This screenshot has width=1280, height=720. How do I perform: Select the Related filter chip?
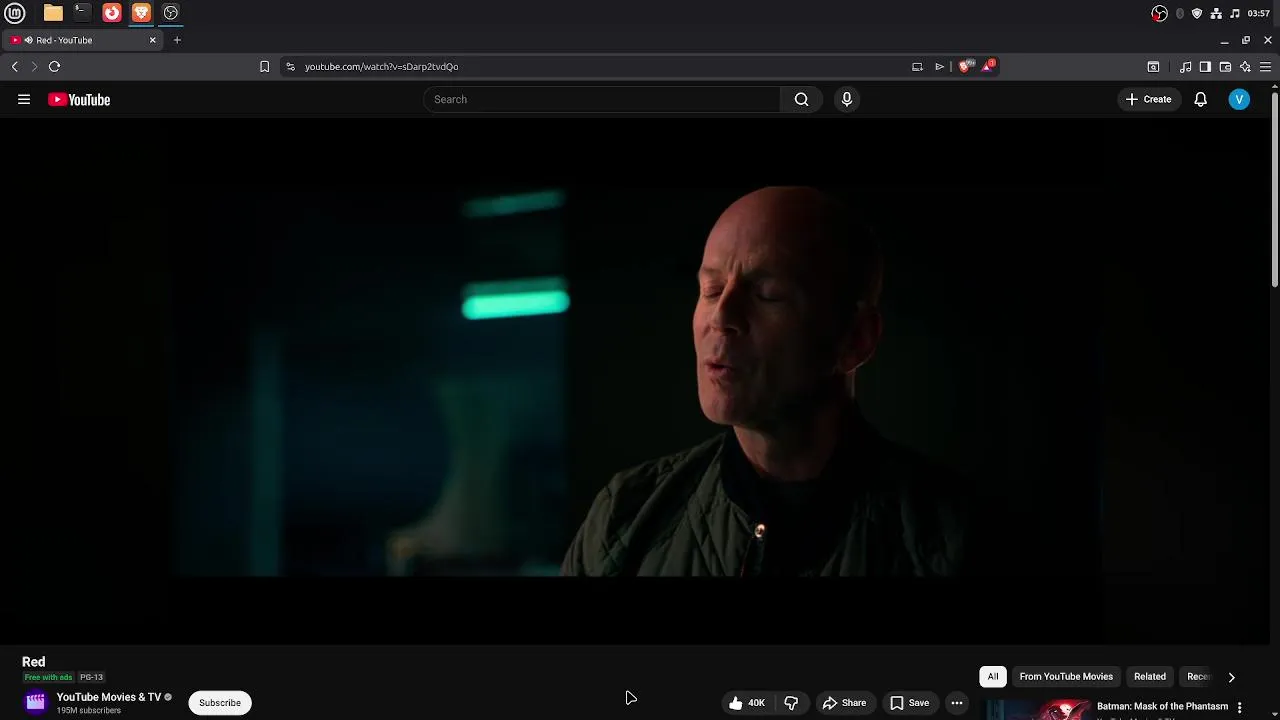point(1150,677)
